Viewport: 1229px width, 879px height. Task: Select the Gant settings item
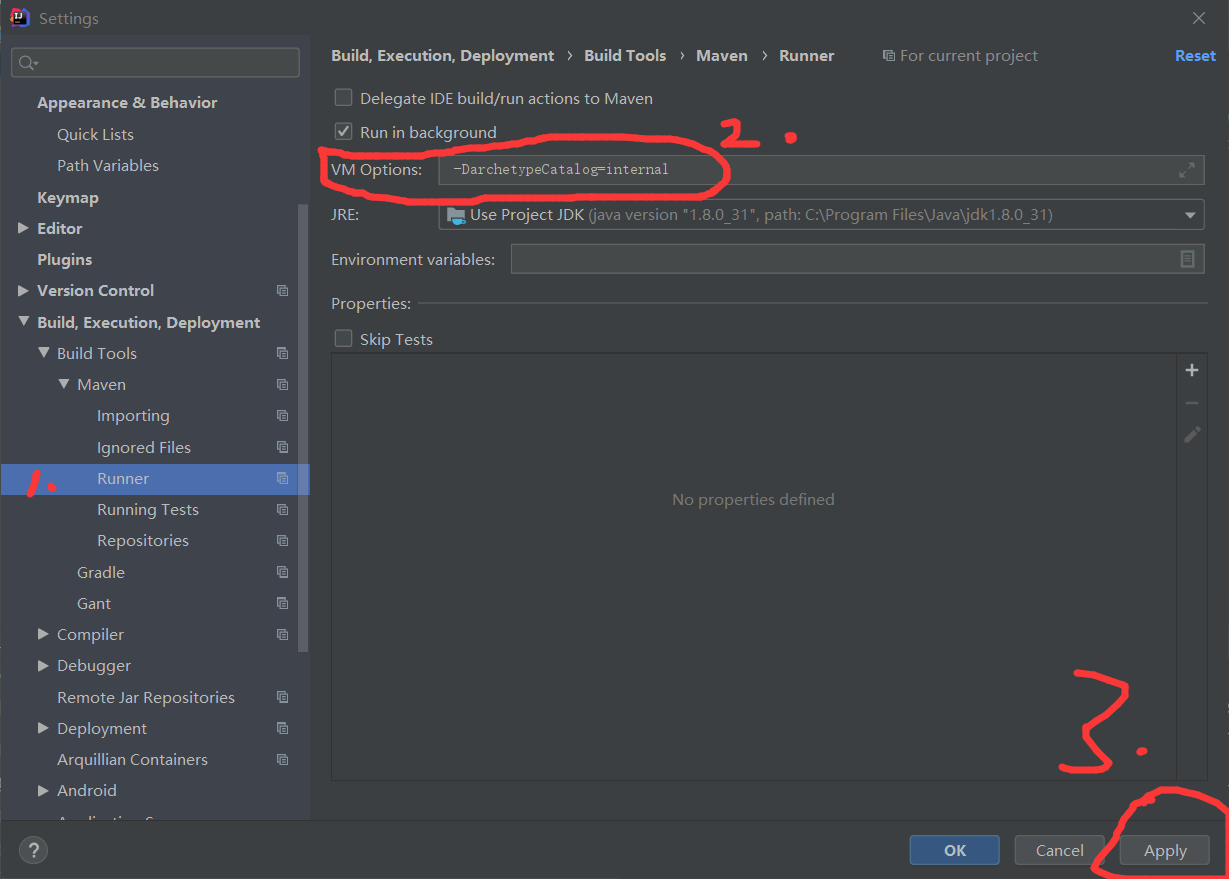(x=94, y=603)
